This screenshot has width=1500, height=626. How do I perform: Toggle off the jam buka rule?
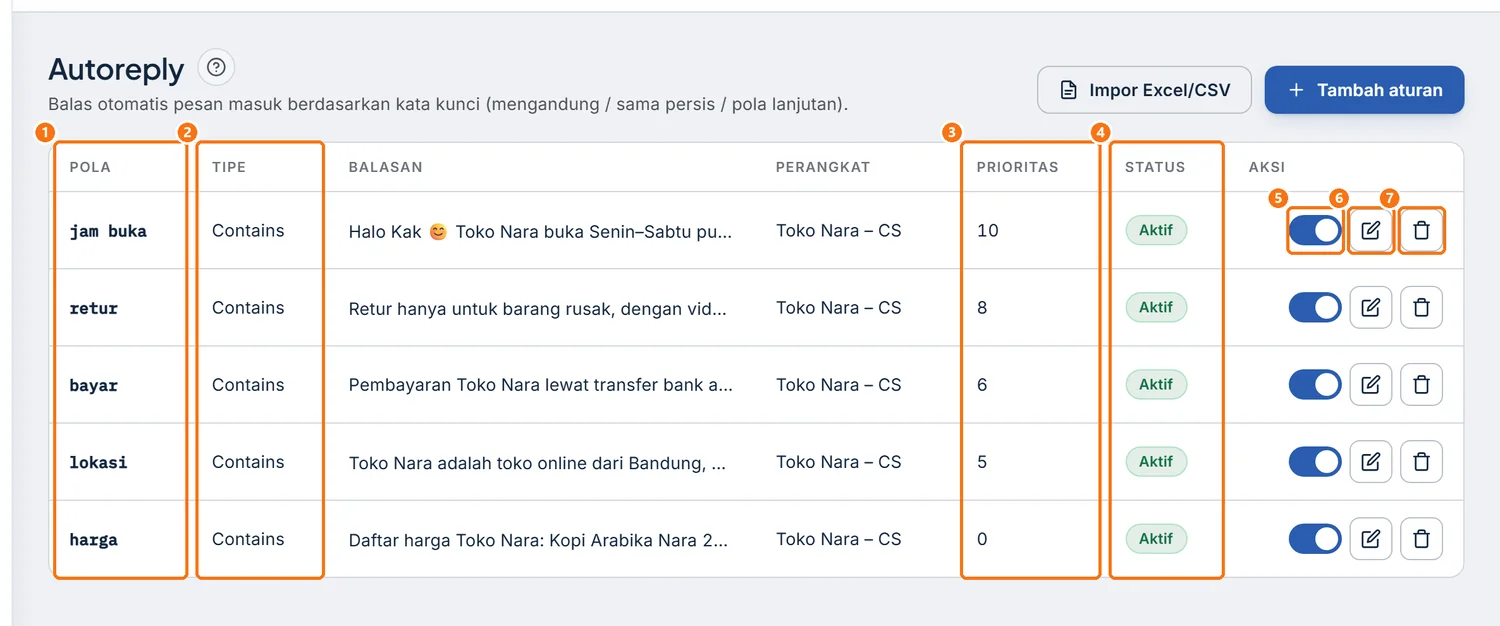coord(1315,231)
